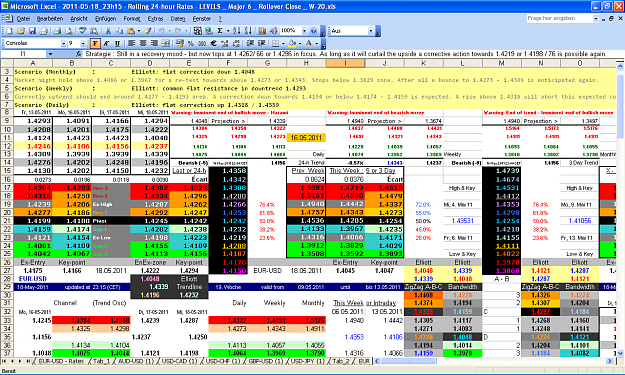
Task: Select the orange 16.05.2011 date cell
Action: (x=306, y=137)
